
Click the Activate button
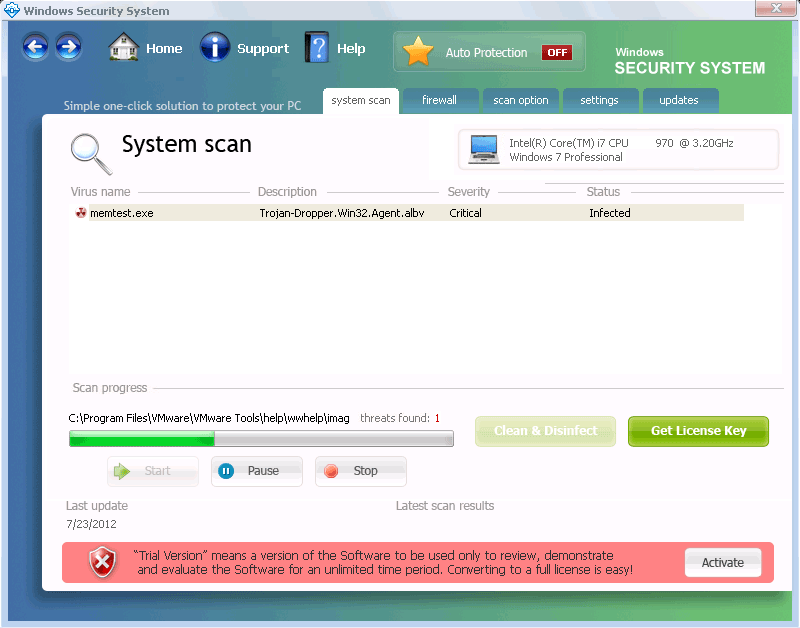(x=722, y=563)
